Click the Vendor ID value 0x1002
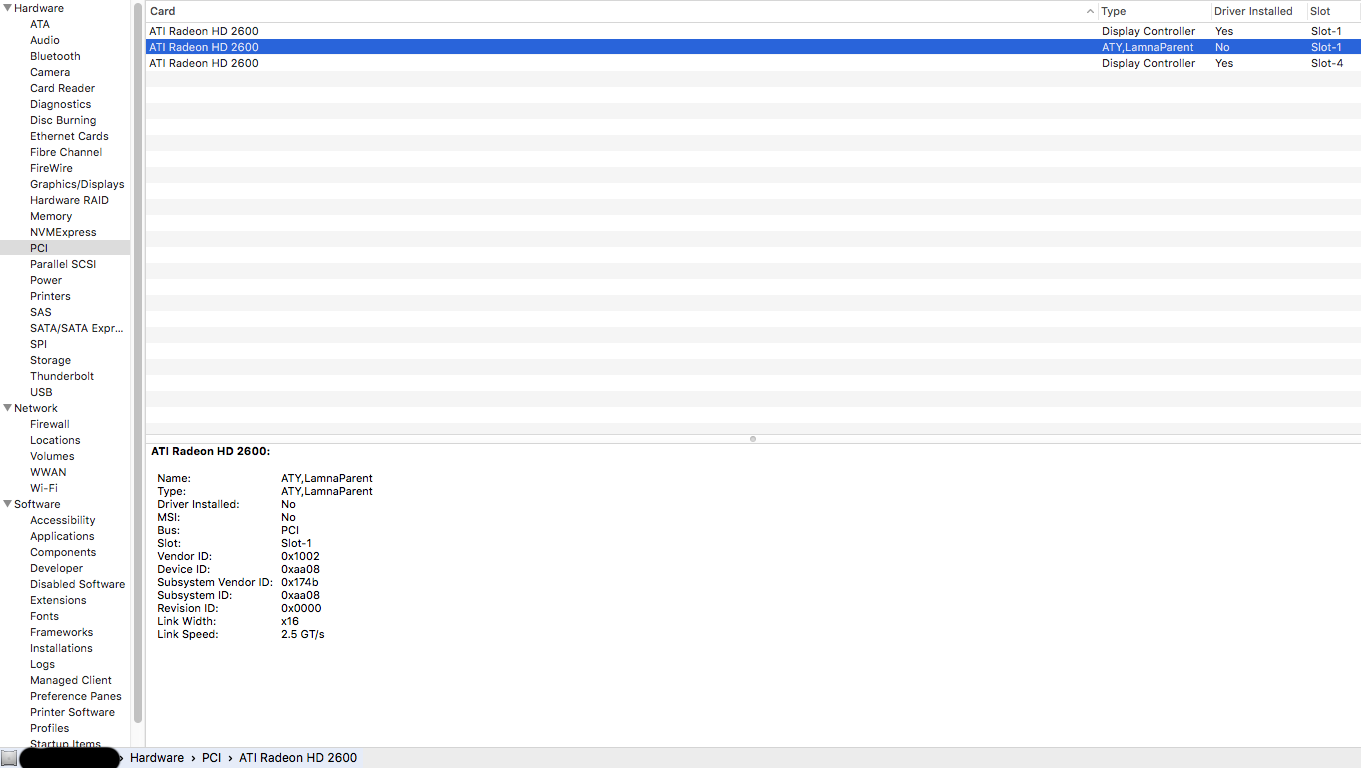The image size is (1366, 768). pyautogui.click(x=300, y=556)
